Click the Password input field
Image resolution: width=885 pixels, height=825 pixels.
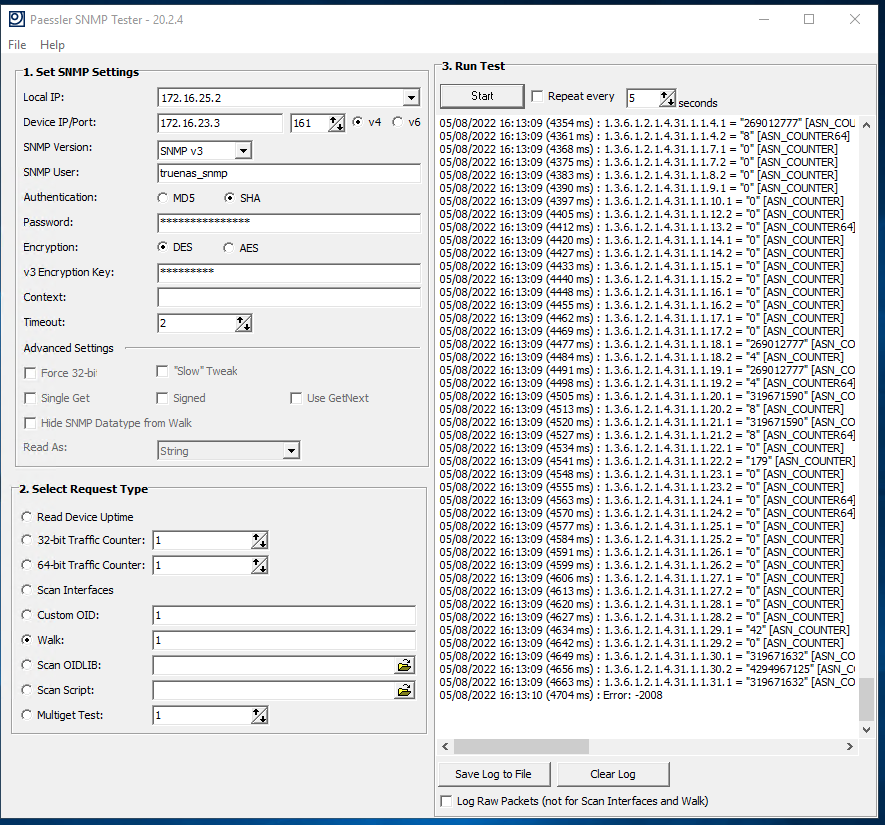289,222
